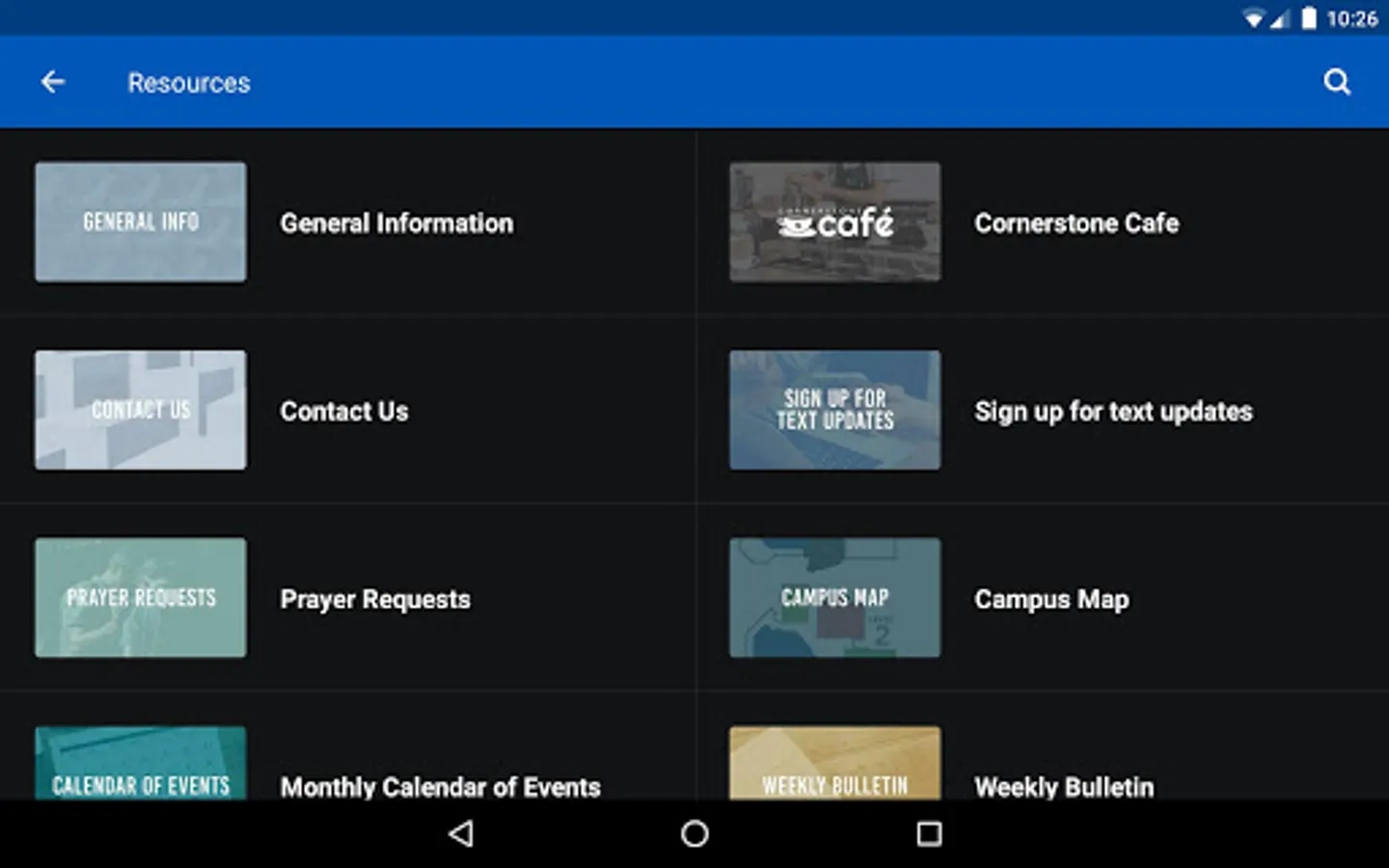Select the Campus Map thumbnail image
The height and width of the screenshot is (868, 1389).
835,598
